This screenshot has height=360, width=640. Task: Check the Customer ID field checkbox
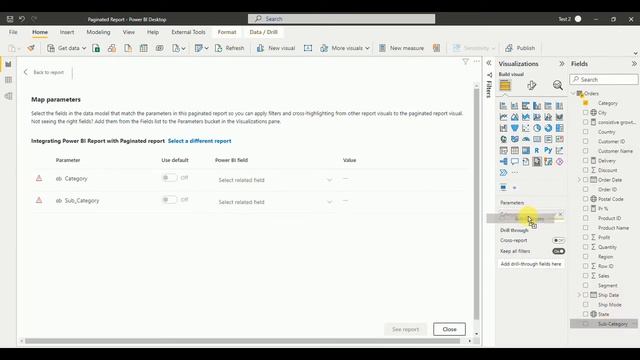pyautogui.click(x=585, y=141)
